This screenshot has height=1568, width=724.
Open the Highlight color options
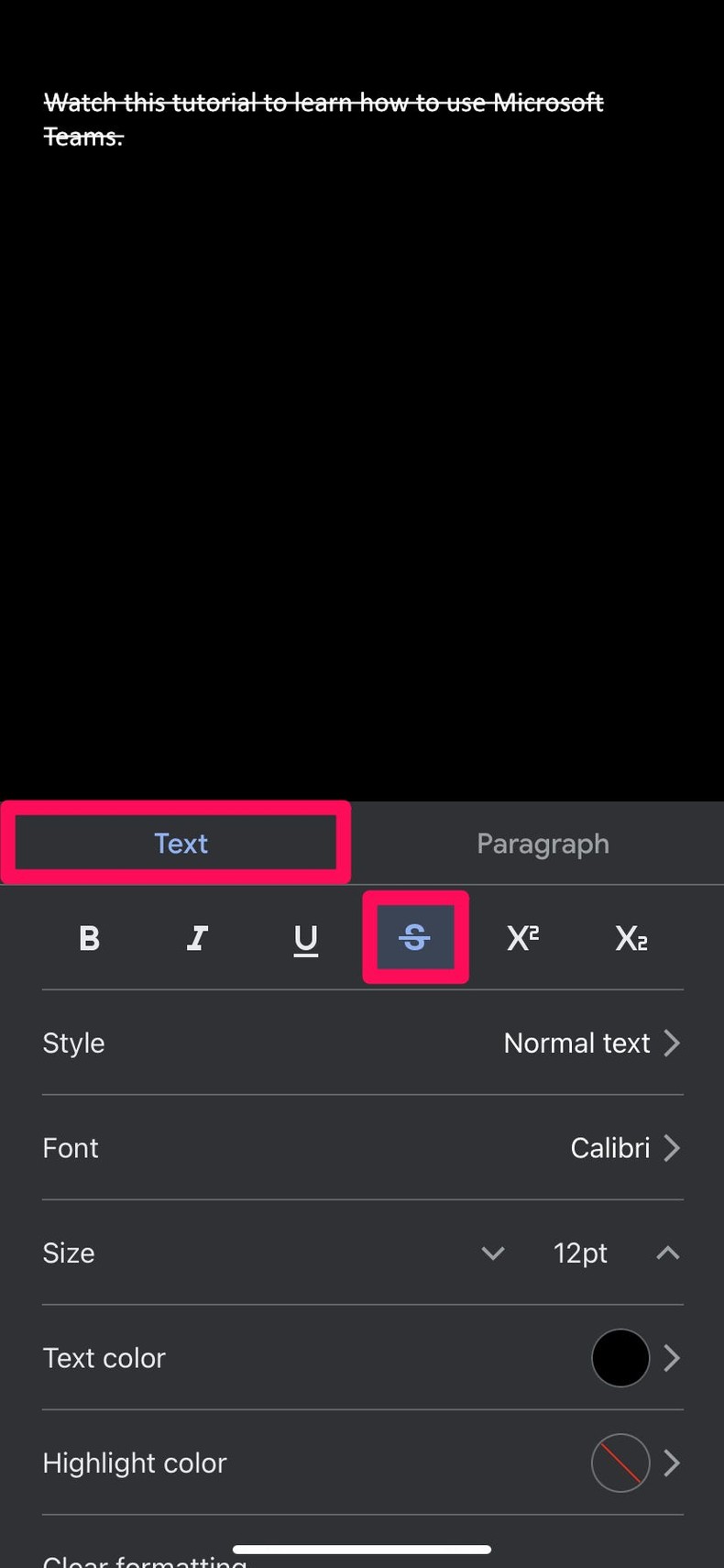click(620, 1463)
